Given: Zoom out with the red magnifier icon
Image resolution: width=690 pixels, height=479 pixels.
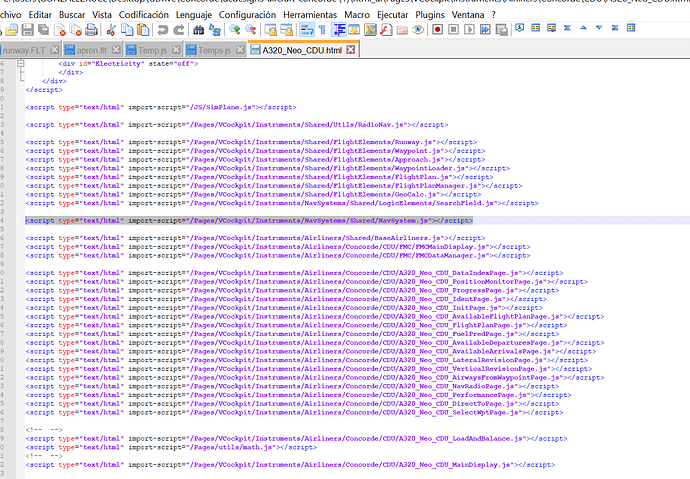Looking at the screenshot, I should tap(250, 30).
